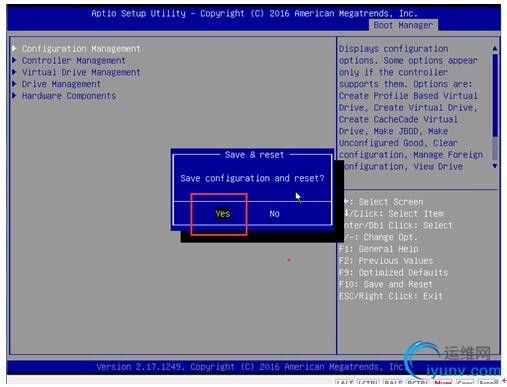
Task: Click 'Drive, Make JBOD, Make' help line
Action: point(393,131)
